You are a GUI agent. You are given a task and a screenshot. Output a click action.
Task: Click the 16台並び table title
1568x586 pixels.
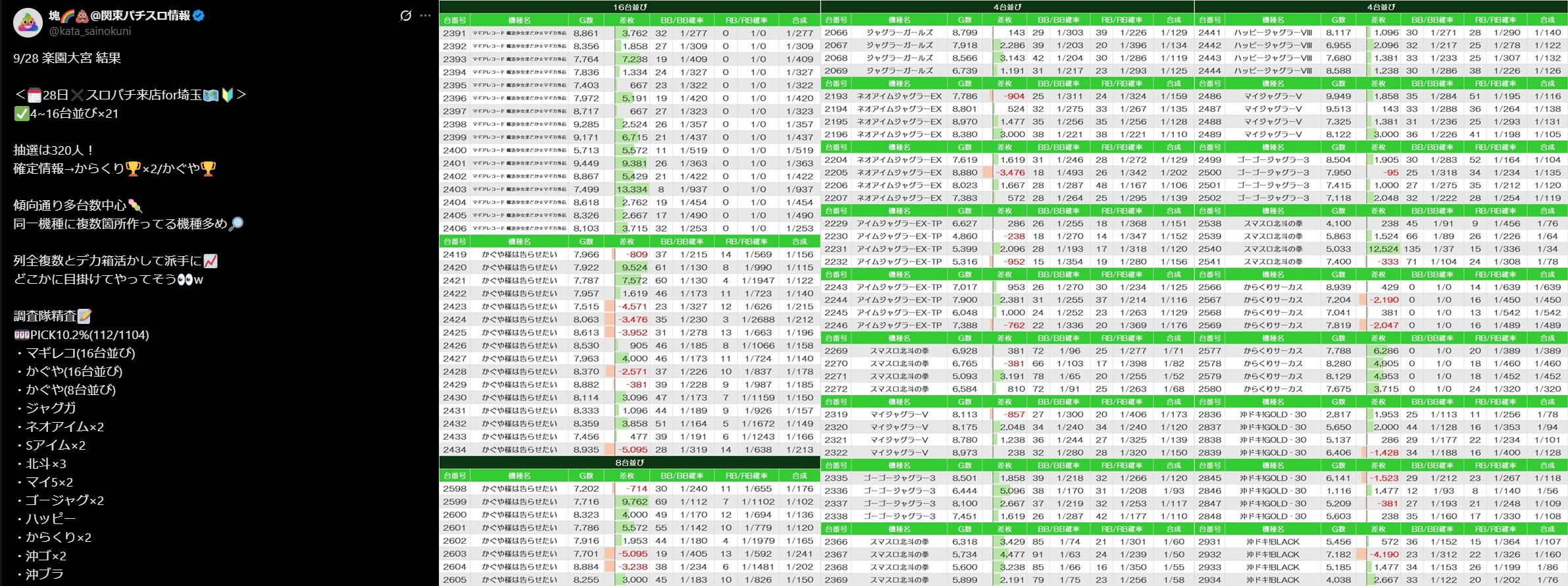point(630,7)
